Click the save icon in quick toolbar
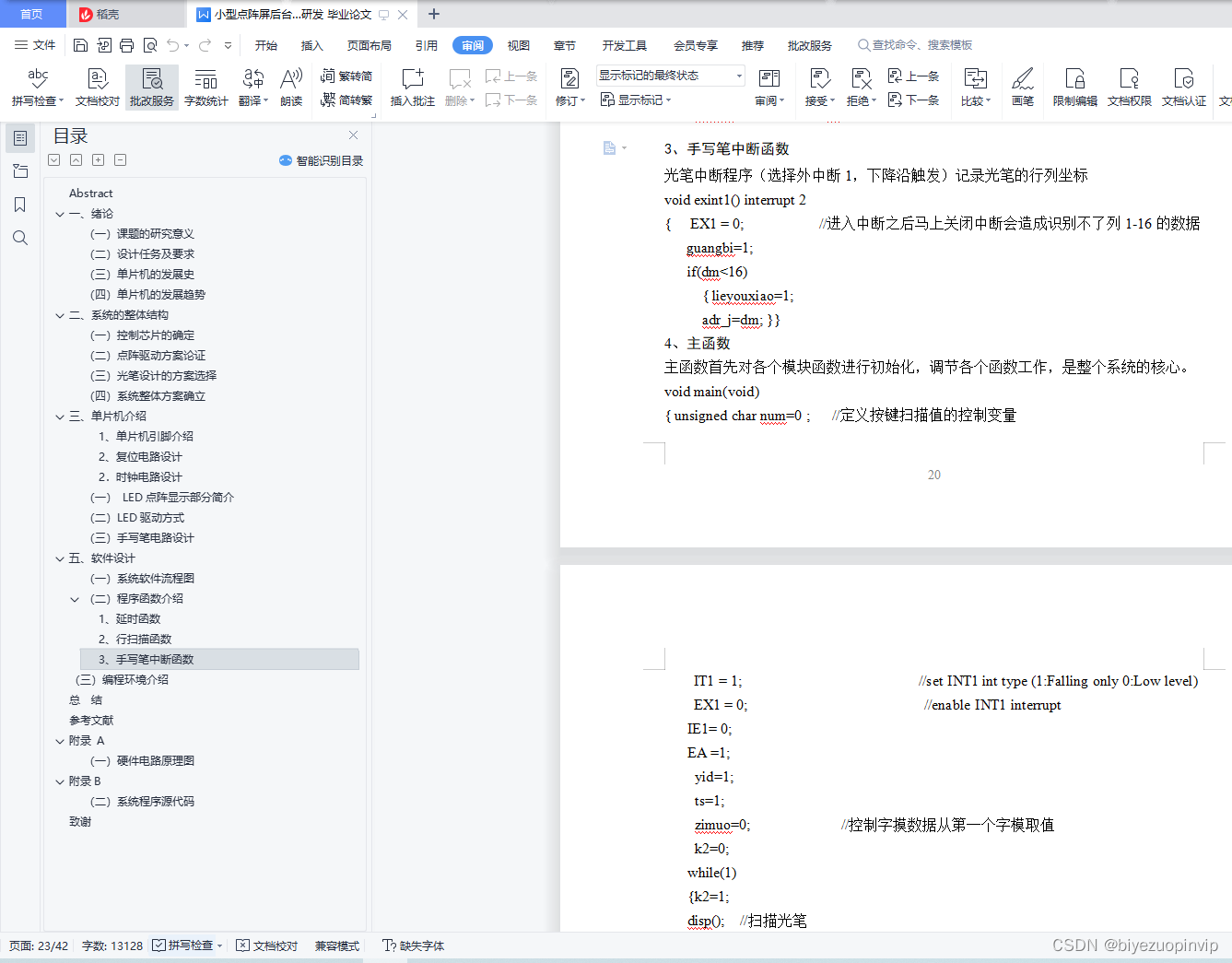This screenshot has height=963, width=1232. pyautogui.click(x=80, y=45)
